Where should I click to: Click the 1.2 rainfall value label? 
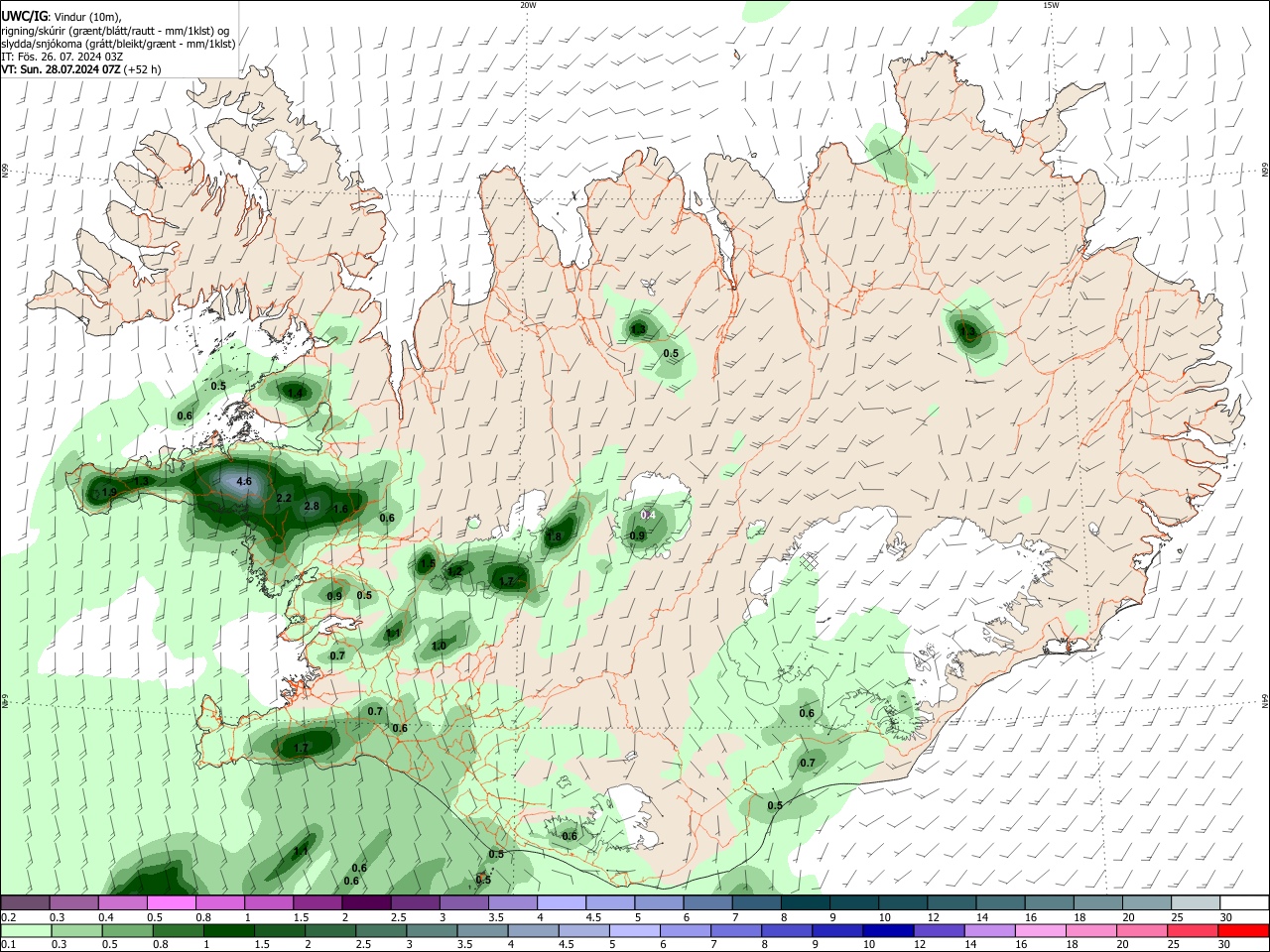pos(455,570)
